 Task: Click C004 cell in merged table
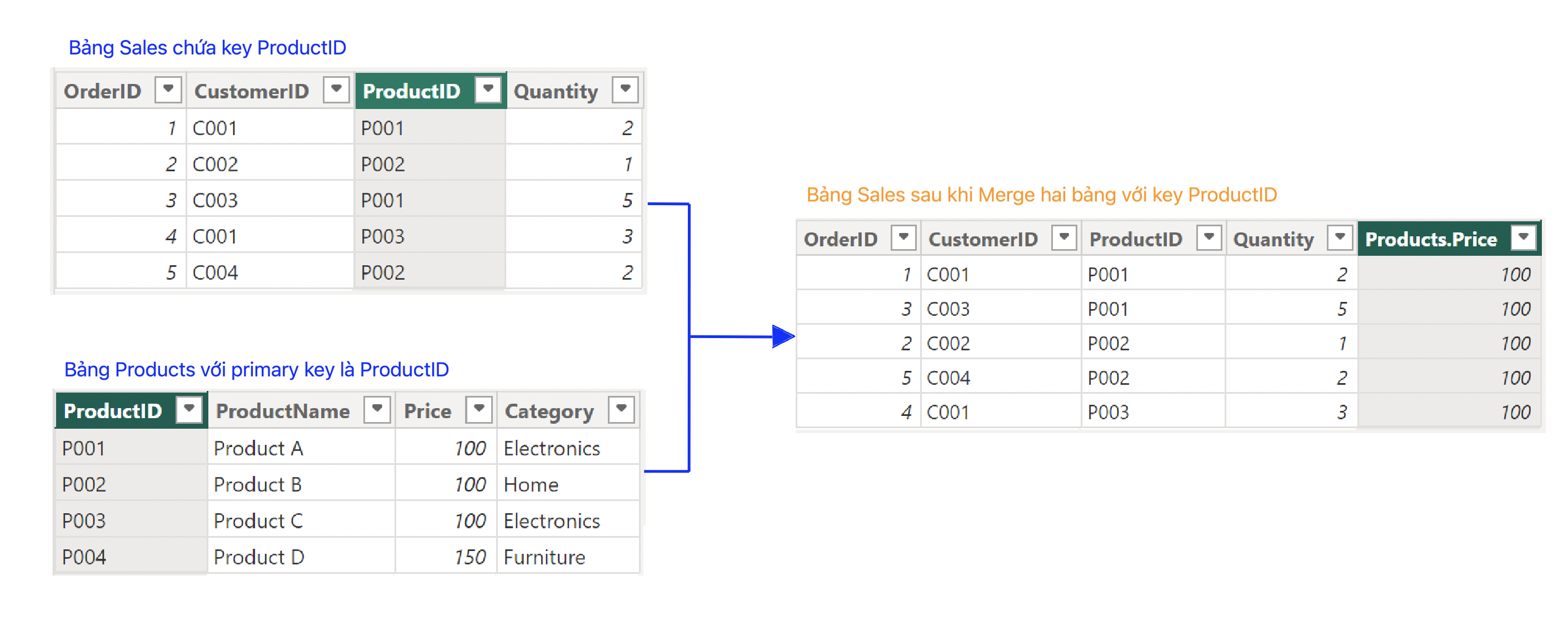point(1001,376)
